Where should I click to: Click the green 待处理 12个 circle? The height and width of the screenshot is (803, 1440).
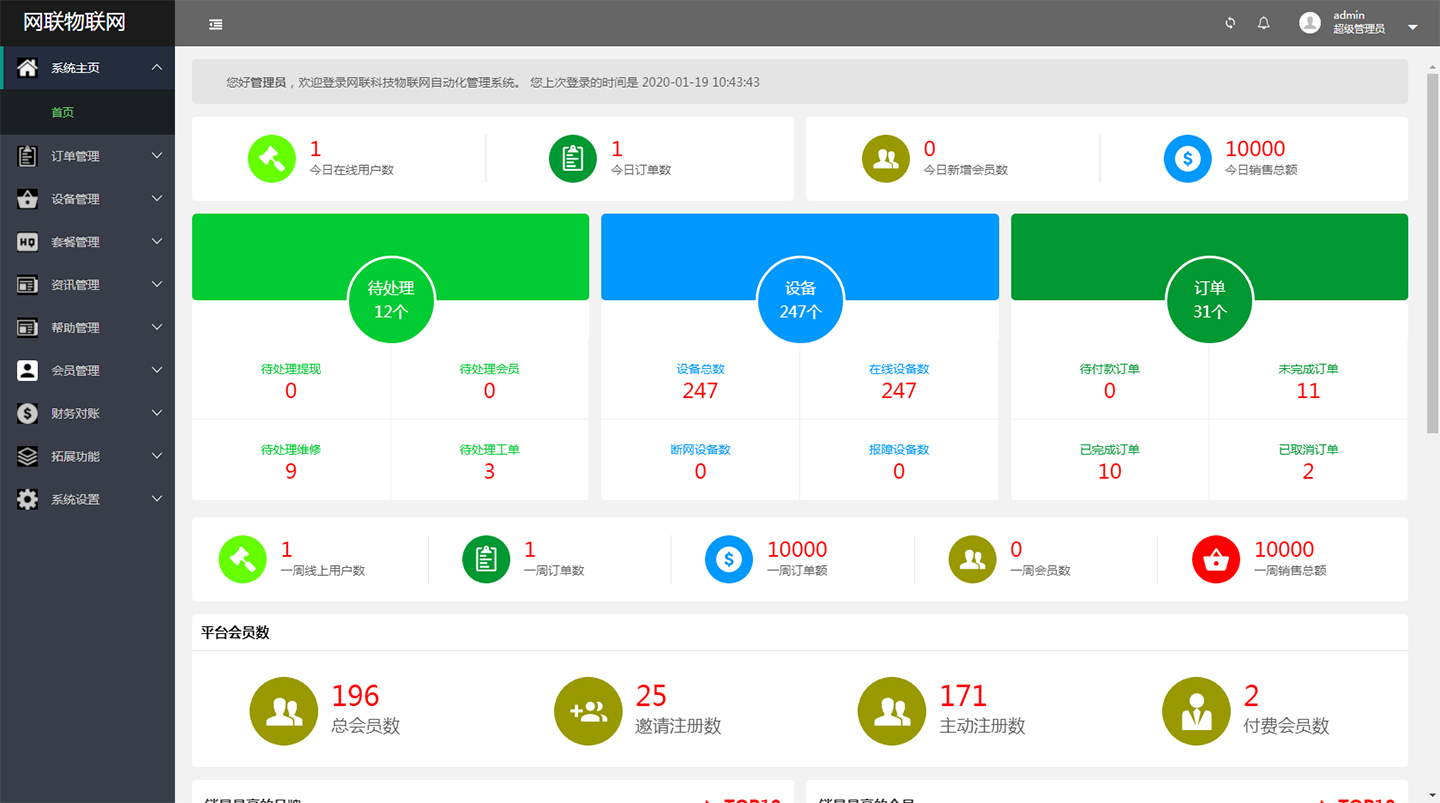(x=391, y=299)
